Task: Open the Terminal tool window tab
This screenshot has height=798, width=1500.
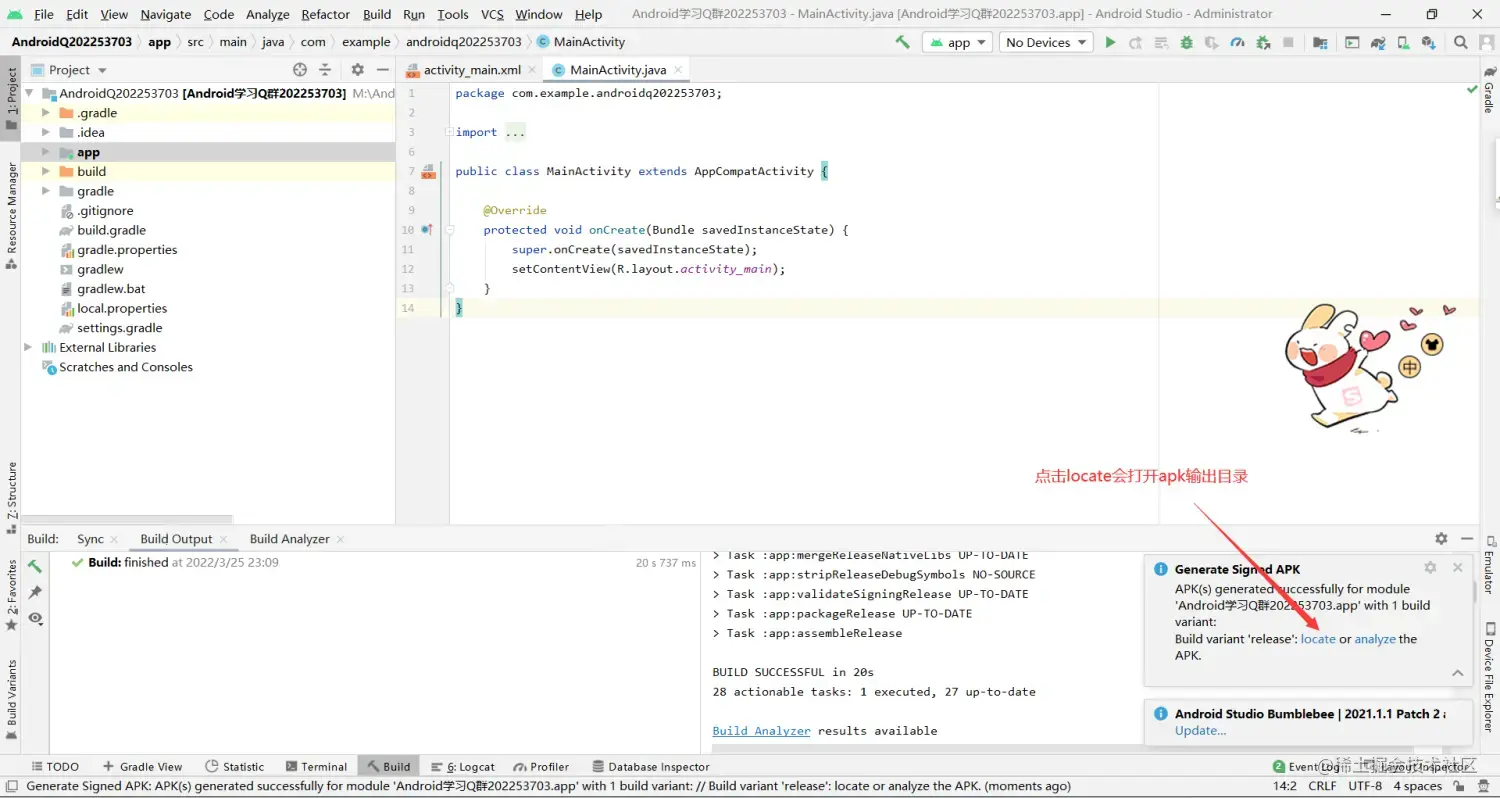Action: tap(316, 767)
